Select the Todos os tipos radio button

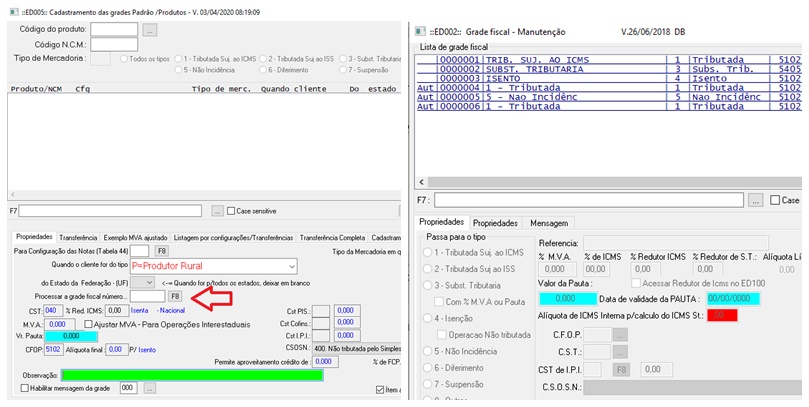pyautogui.click(x=123, y=58)
